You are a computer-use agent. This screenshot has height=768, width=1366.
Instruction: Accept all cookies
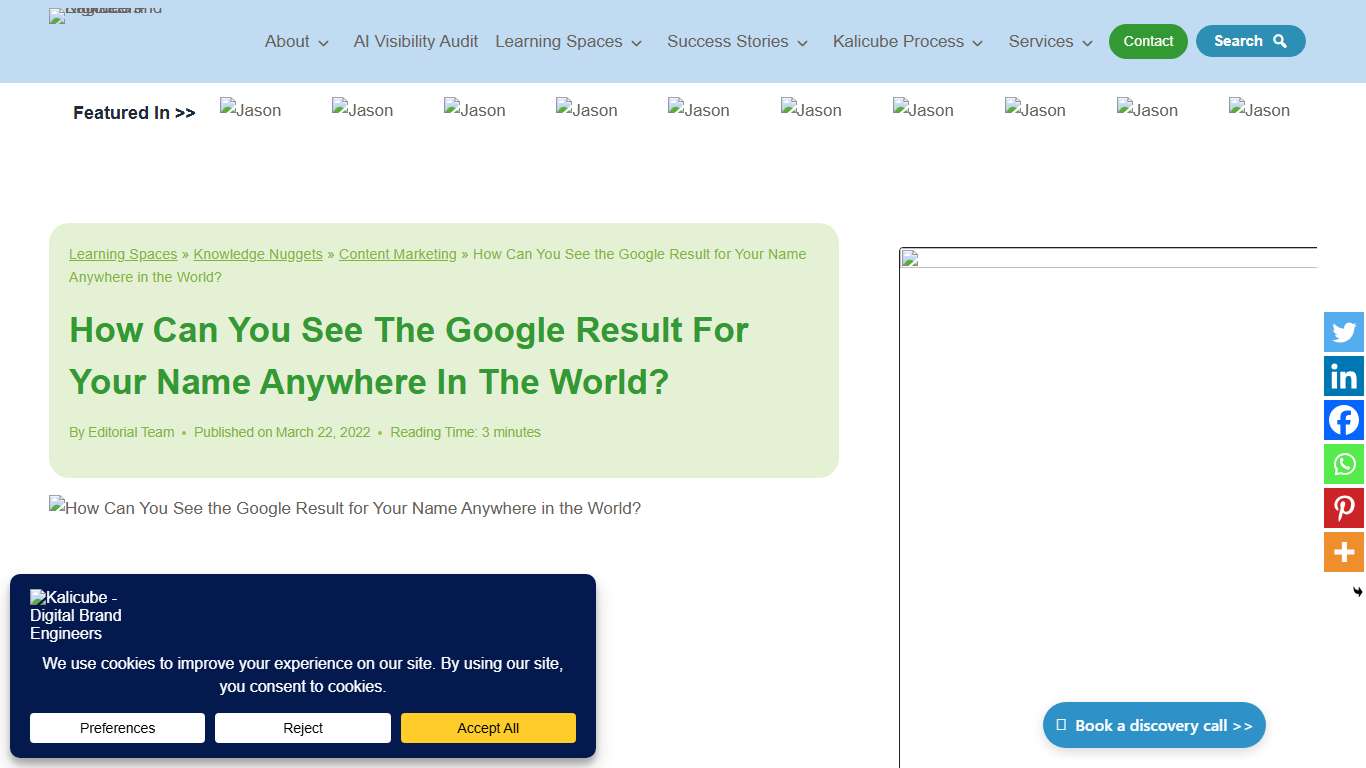point(488,728)
